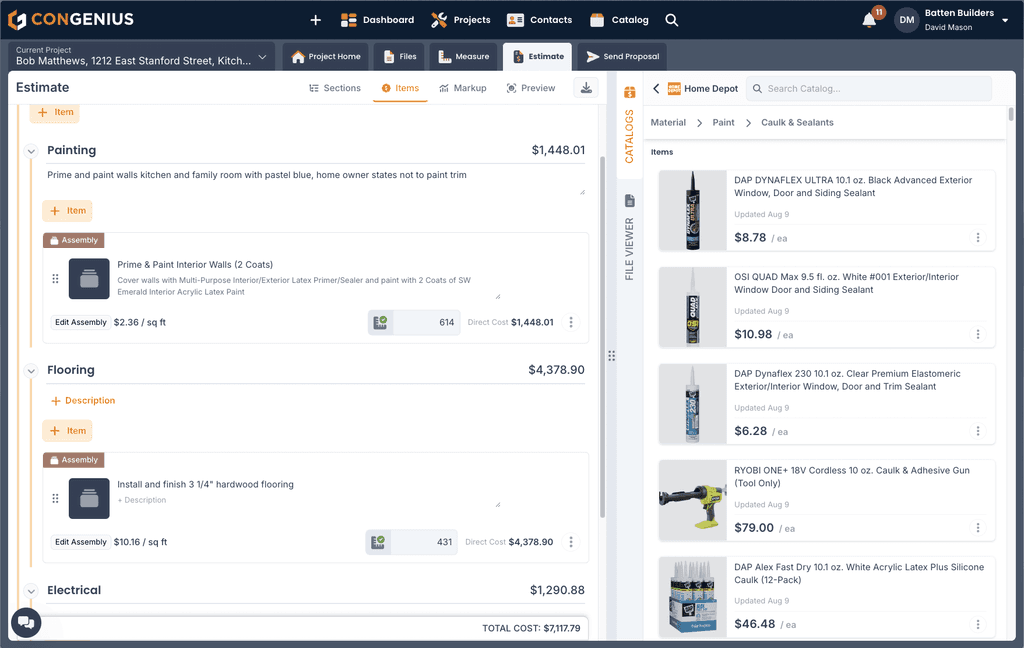Open the Measure tool from project toolbar

pos(462,57)
